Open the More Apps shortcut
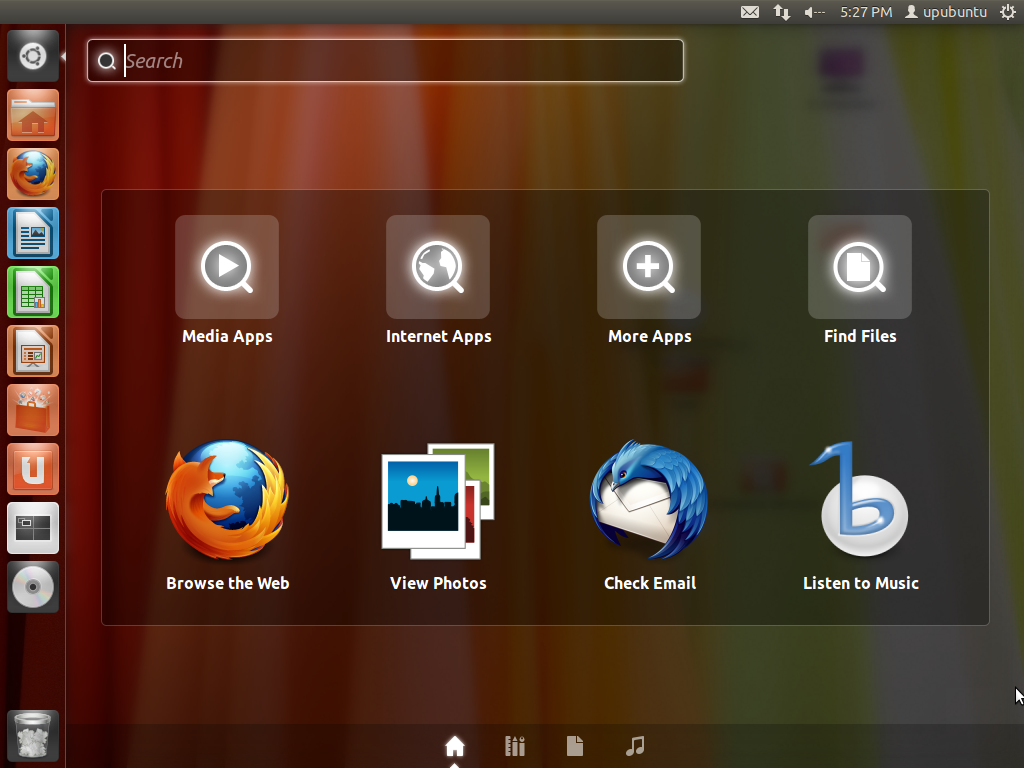The width and height of the screenshot is (1024, 768). point(648,267)
